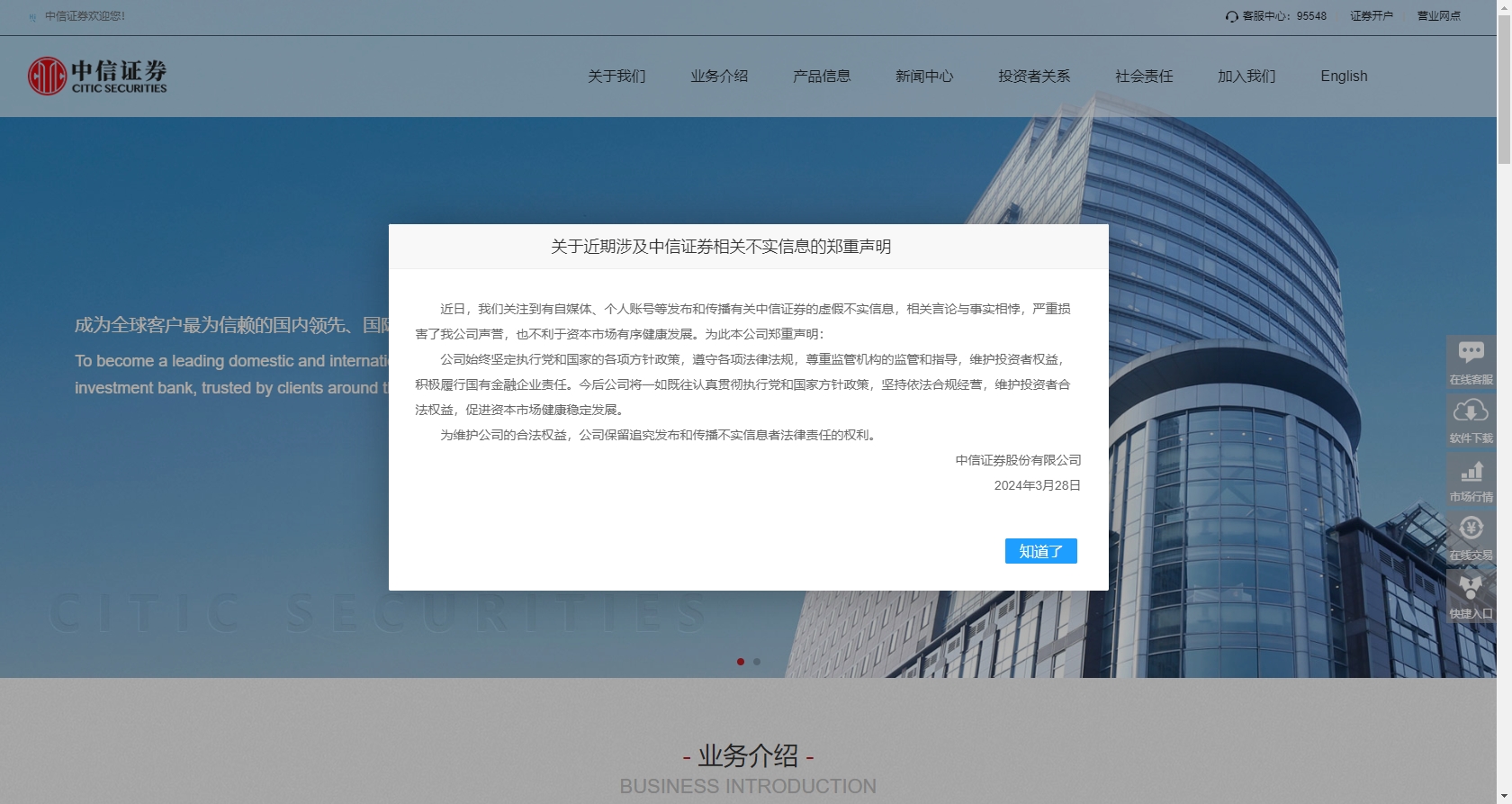
Task: Open the 投资者关系 menu
Action: (1034, 77)
